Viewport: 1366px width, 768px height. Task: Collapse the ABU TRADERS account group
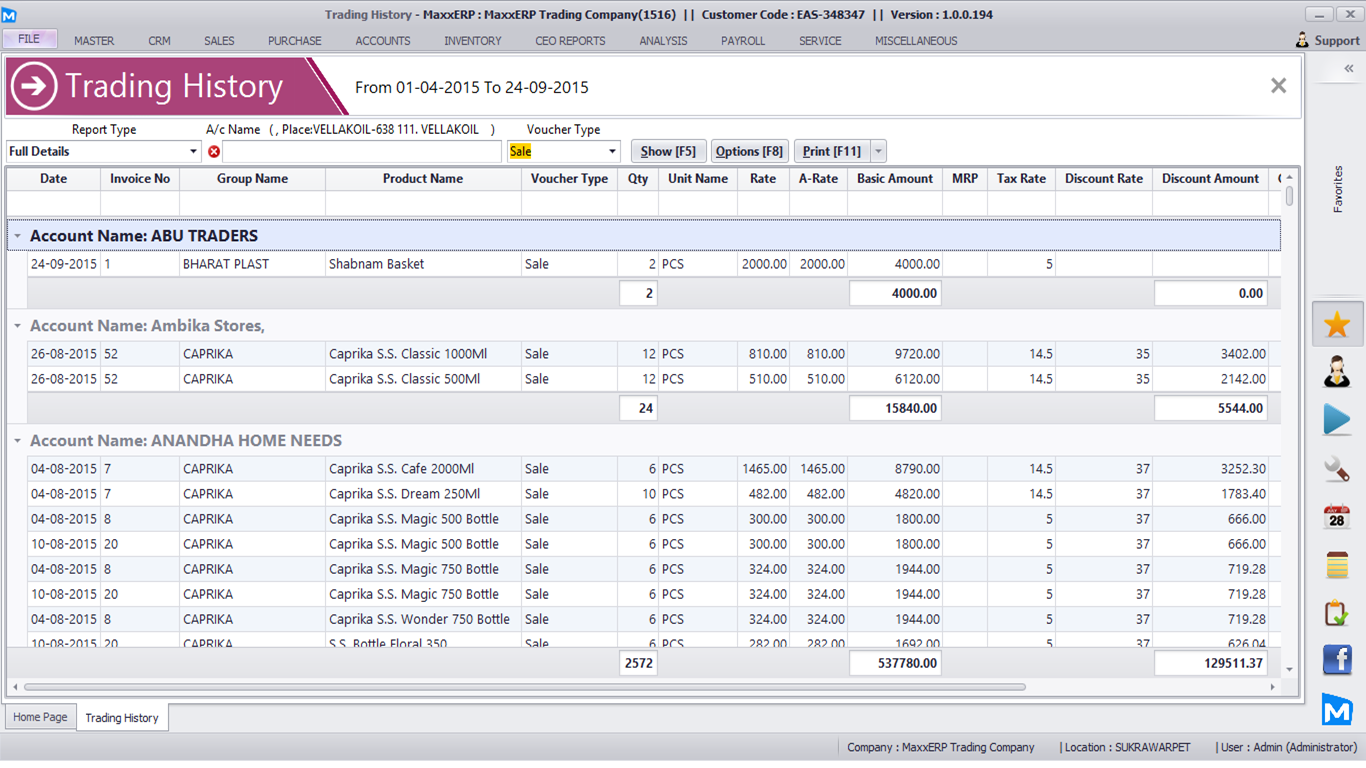click(x=18, y=236)
